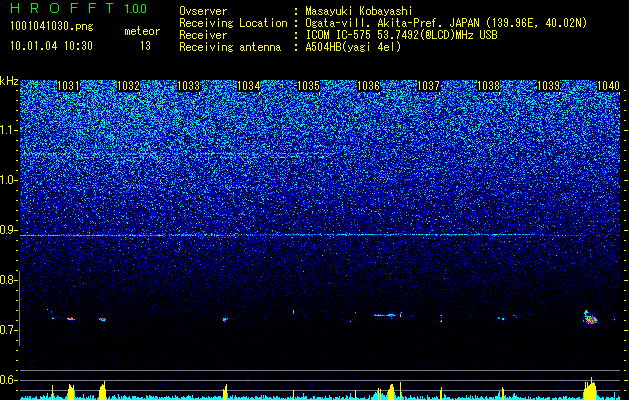This screenshot has height=400, width=629.
Task: Click the Receiving Location value text
Action: click(446, 23)
